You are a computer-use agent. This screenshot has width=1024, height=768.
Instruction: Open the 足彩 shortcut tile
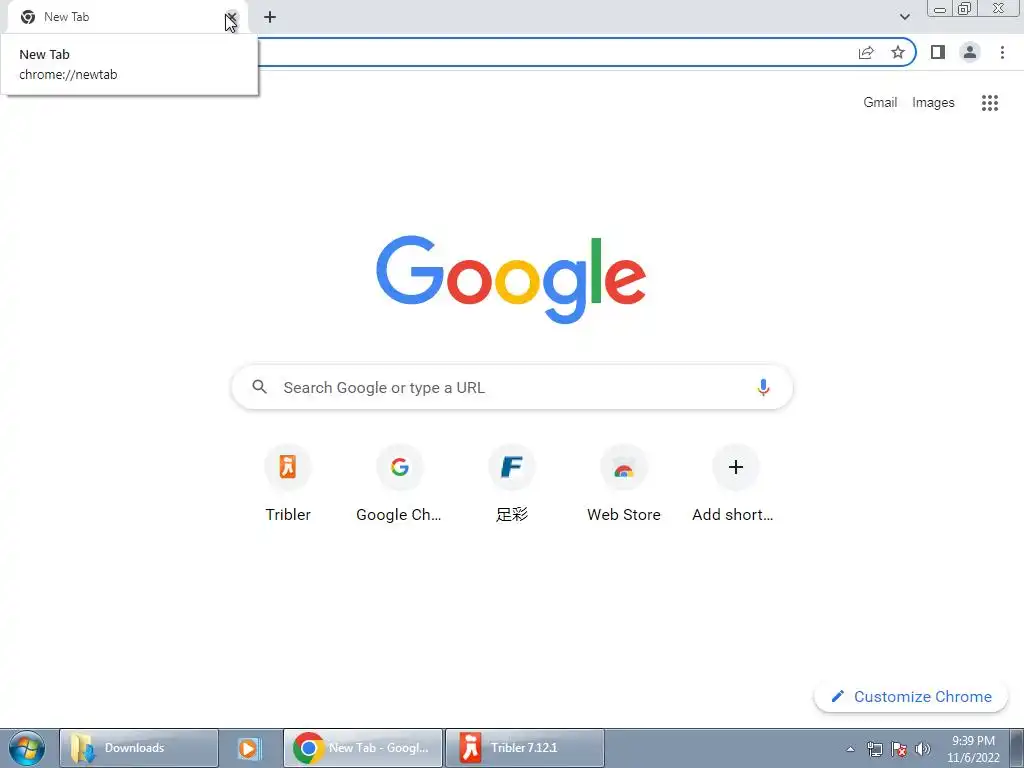(511, 484)
